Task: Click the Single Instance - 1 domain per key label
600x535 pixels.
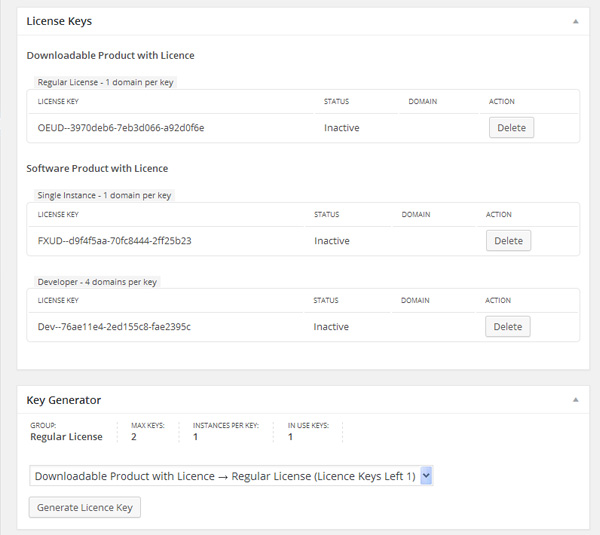Action: pyautogui.click(x=104, y=196)
